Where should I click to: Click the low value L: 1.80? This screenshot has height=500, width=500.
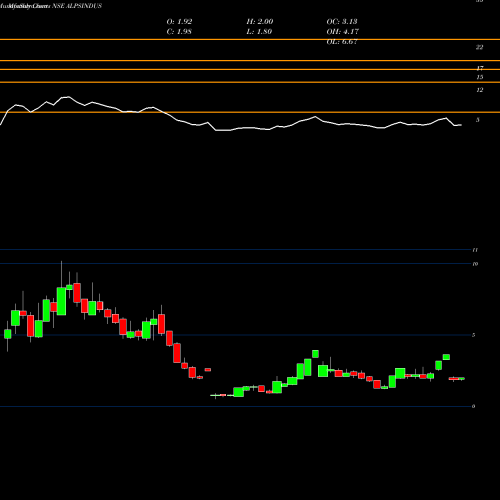coord(259,32)
